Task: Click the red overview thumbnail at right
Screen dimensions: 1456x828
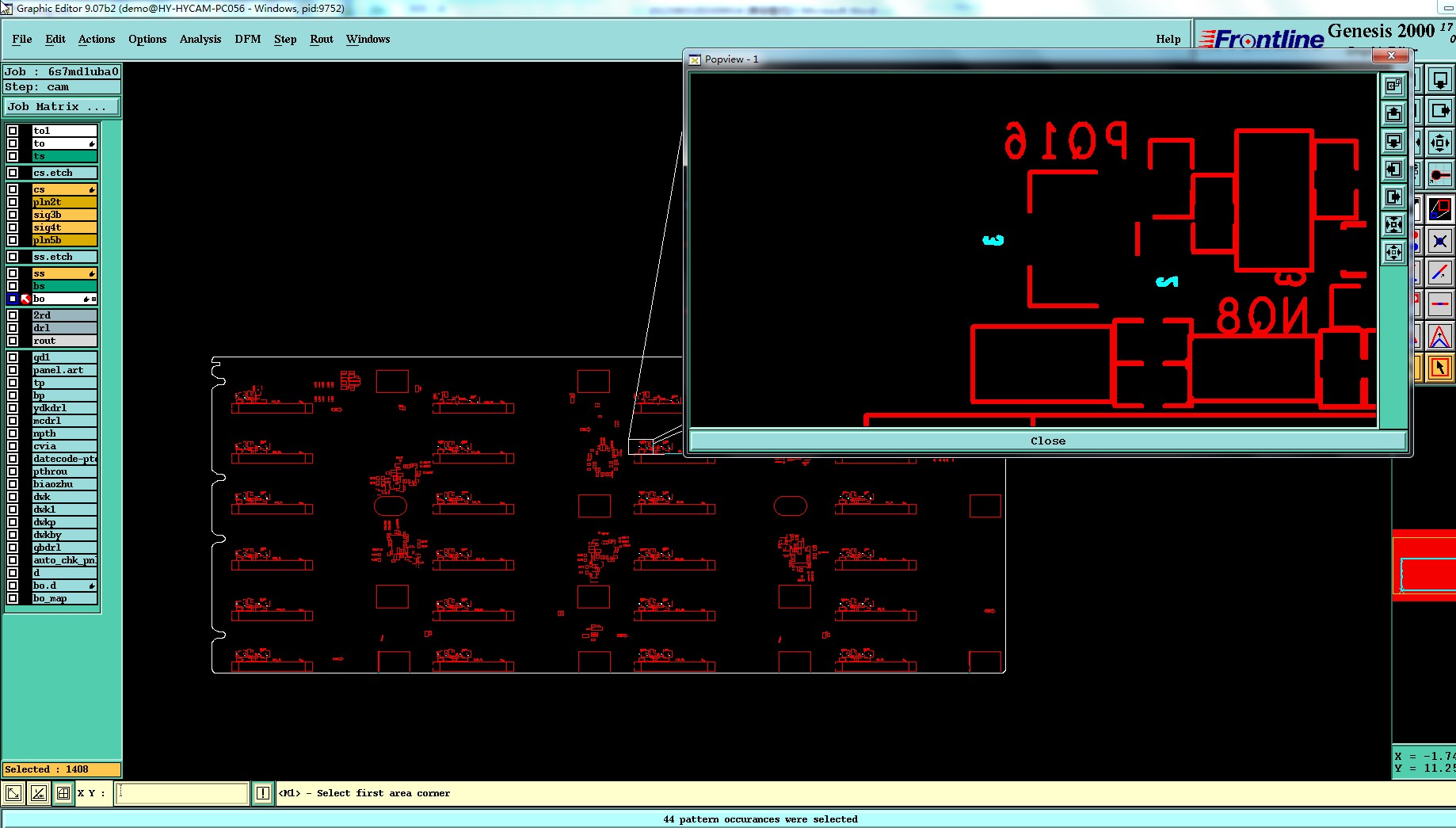Action: click(x=1424, y=566)
